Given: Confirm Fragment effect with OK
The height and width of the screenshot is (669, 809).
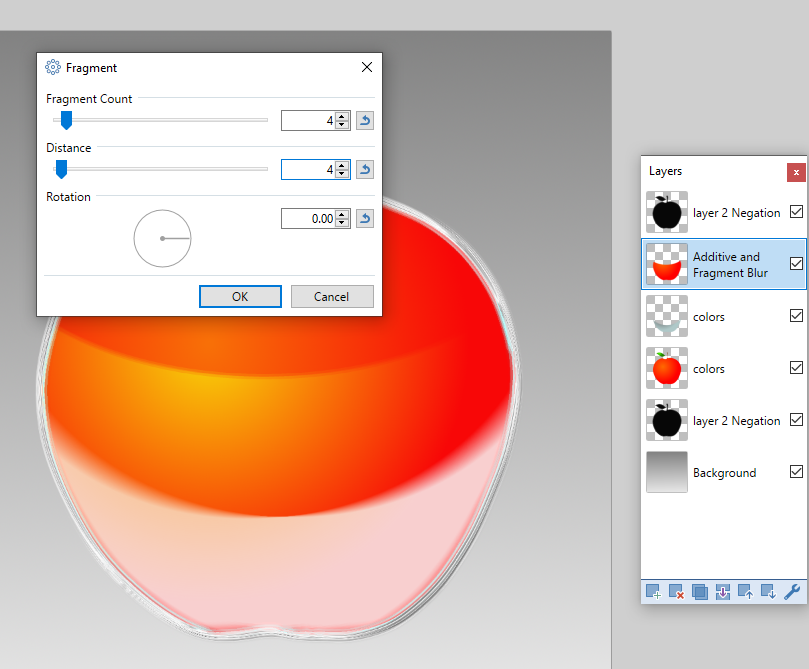Looking at the screenshot, I should point(240,297).
